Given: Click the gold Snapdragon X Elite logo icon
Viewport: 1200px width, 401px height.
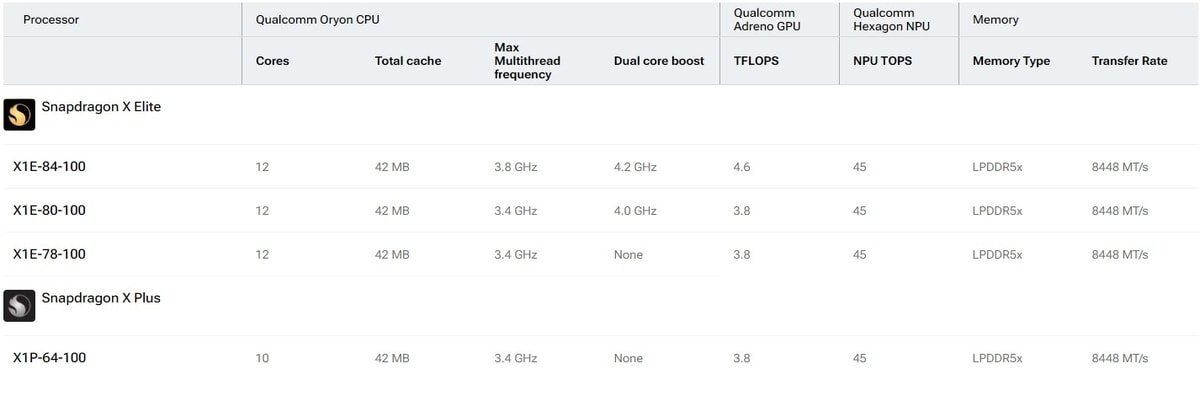Looking at the screenshot, I should tap(20, 115).
